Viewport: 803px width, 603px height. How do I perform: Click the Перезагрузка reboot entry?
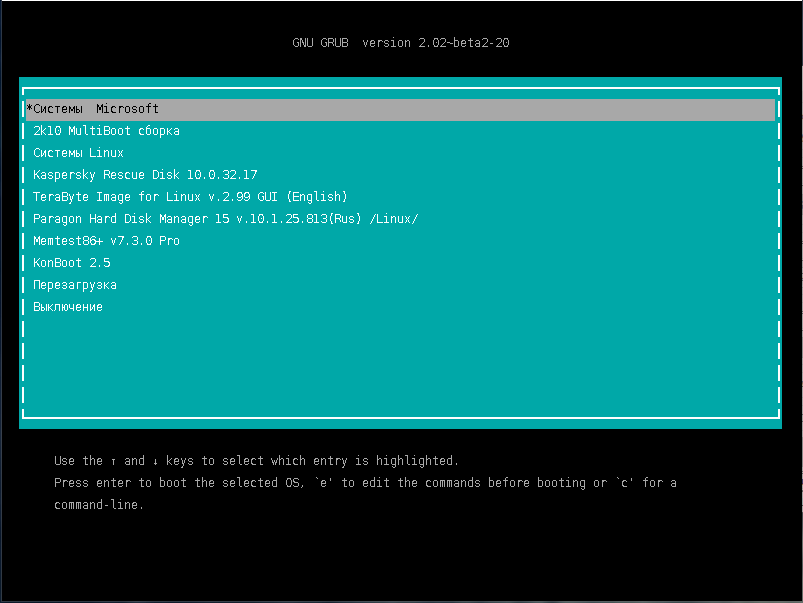click(x=75, y=285)
